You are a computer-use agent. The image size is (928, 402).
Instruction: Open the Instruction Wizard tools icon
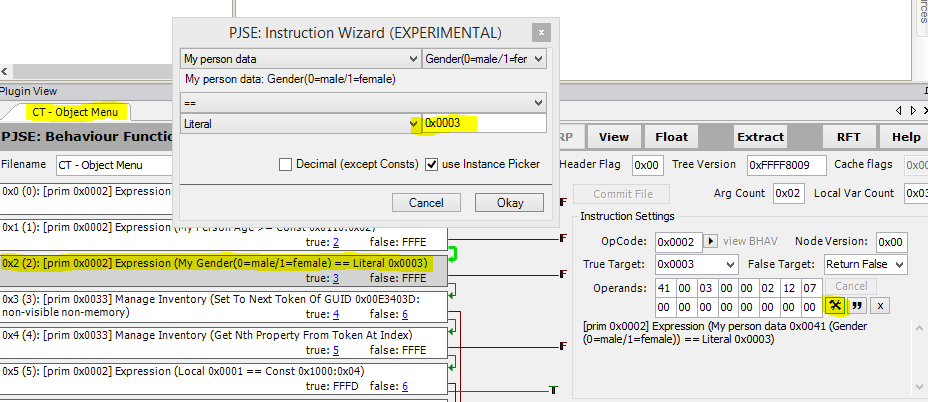pyautogui.click(x=835, y=306)
